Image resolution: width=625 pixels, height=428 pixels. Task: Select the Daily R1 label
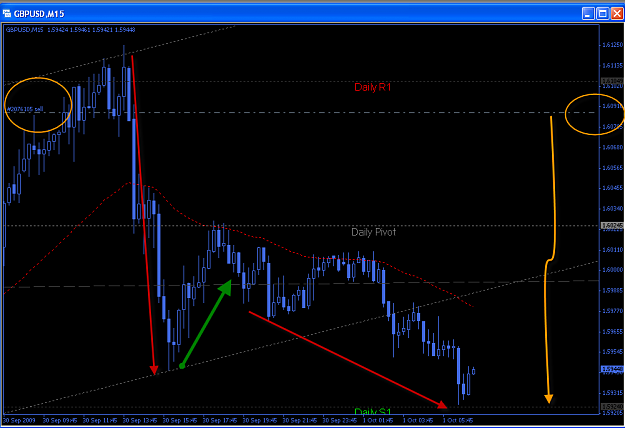[373, 87]
